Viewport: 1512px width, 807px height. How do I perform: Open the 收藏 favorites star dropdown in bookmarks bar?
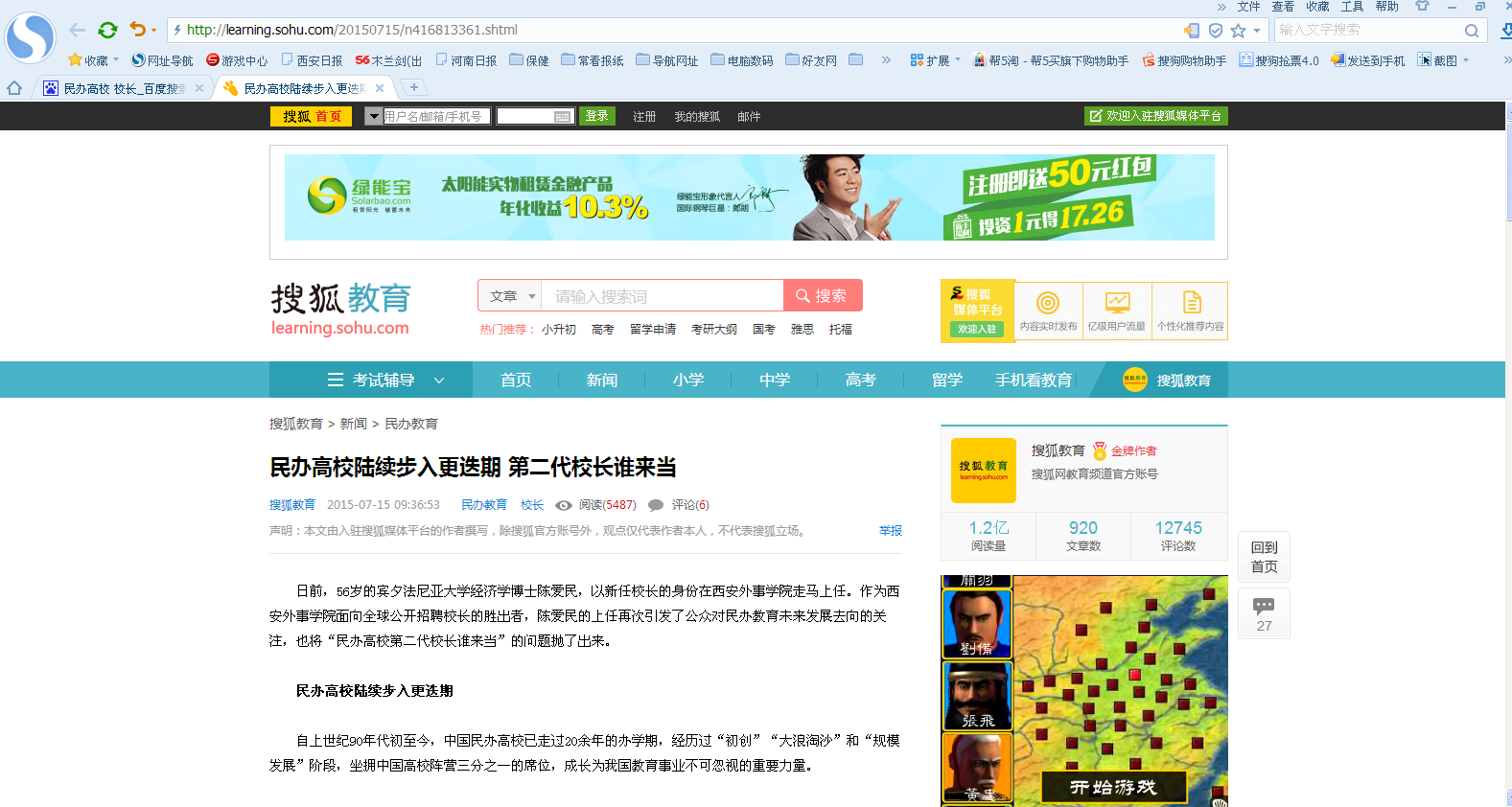coord(93,60)
